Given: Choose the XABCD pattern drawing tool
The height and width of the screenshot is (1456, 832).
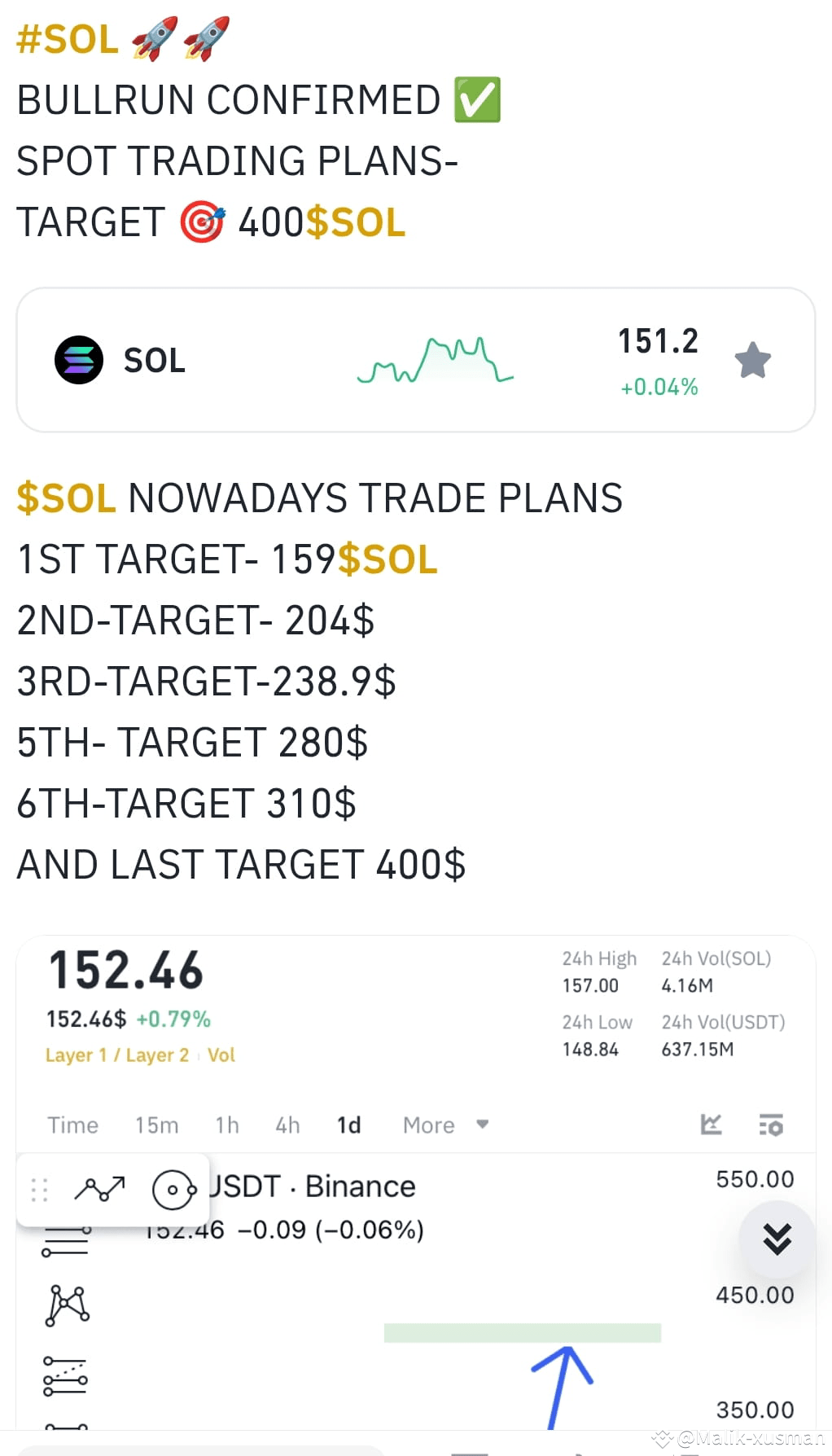Looking at the screenshot, I should tap(67, 1304).
